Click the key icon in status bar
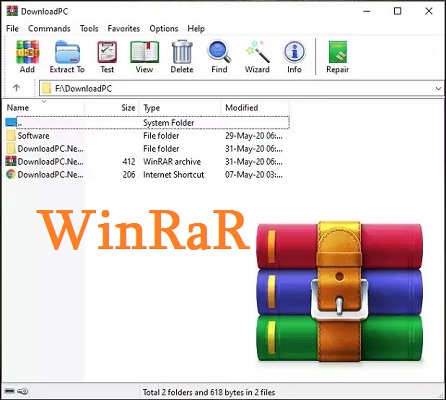446x400 pixels. tap(23, 391)
